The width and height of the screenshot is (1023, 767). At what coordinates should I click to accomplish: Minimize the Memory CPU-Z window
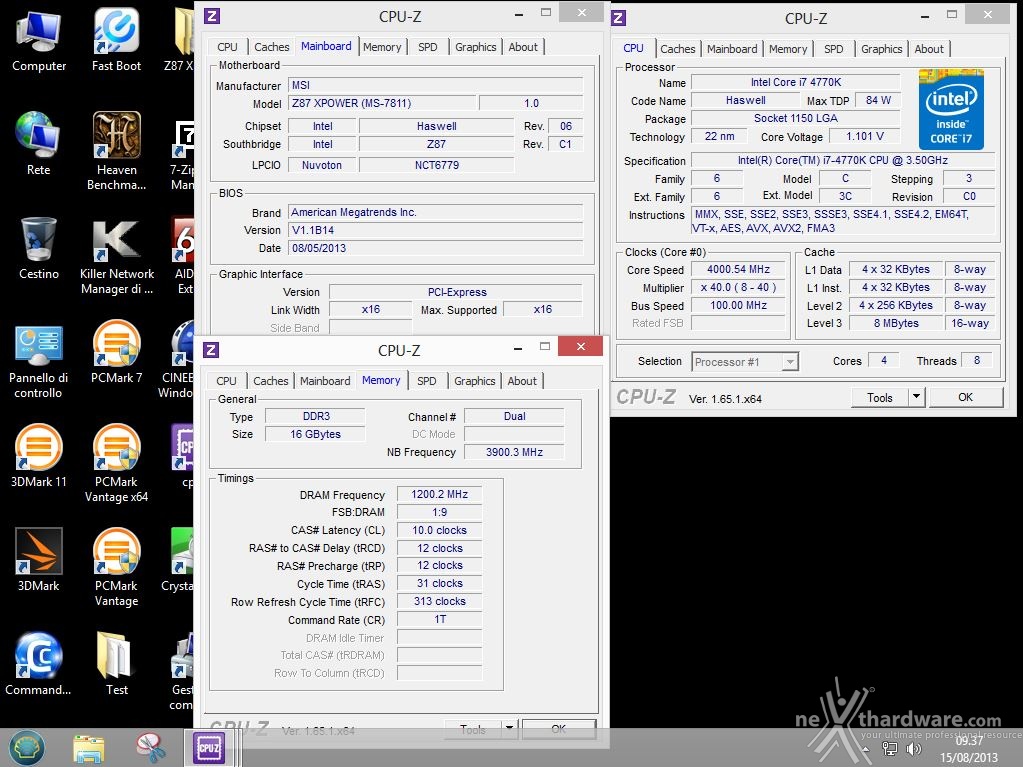click(518, 348)
